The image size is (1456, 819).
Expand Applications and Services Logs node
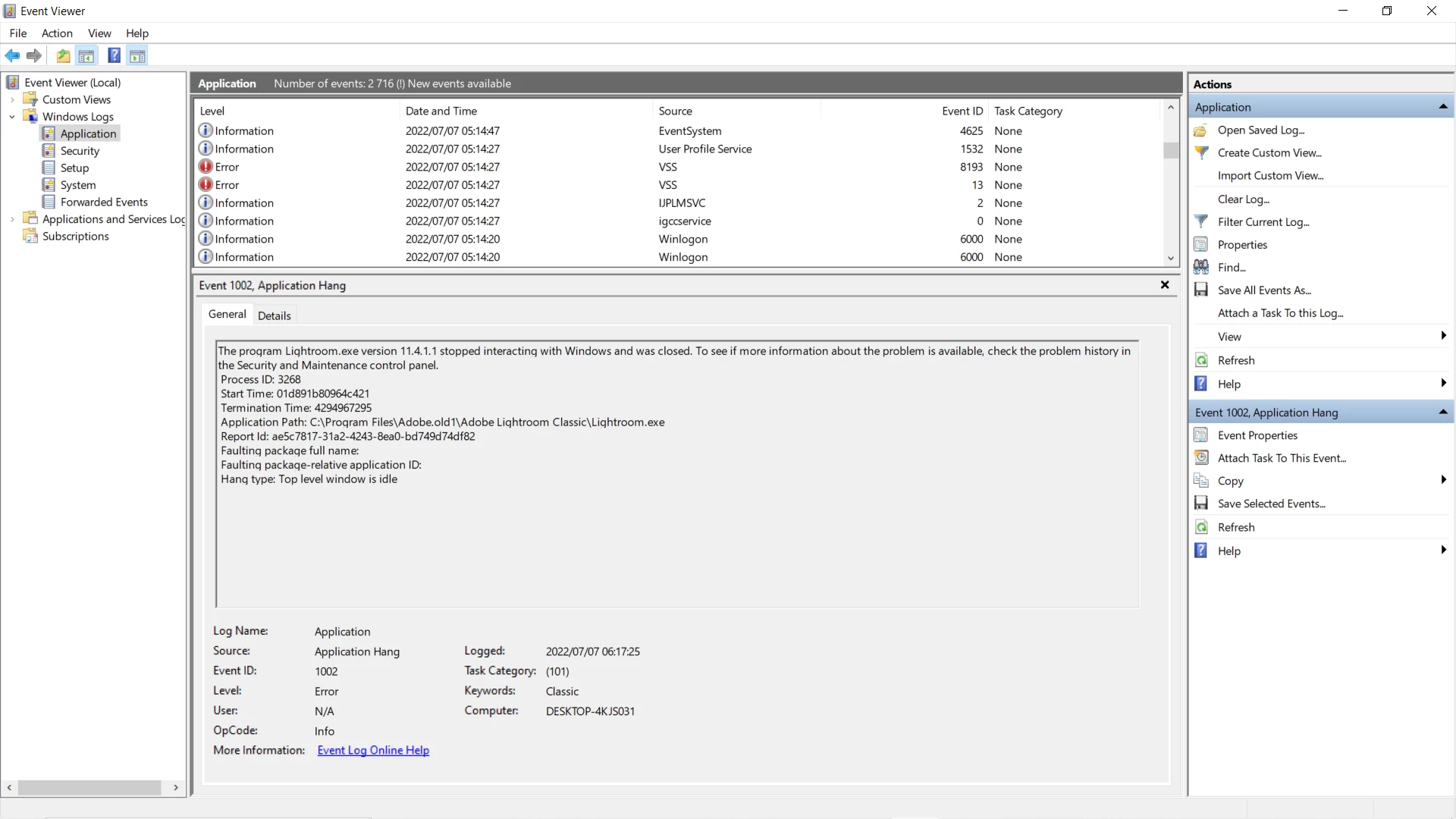coord(12,220)
